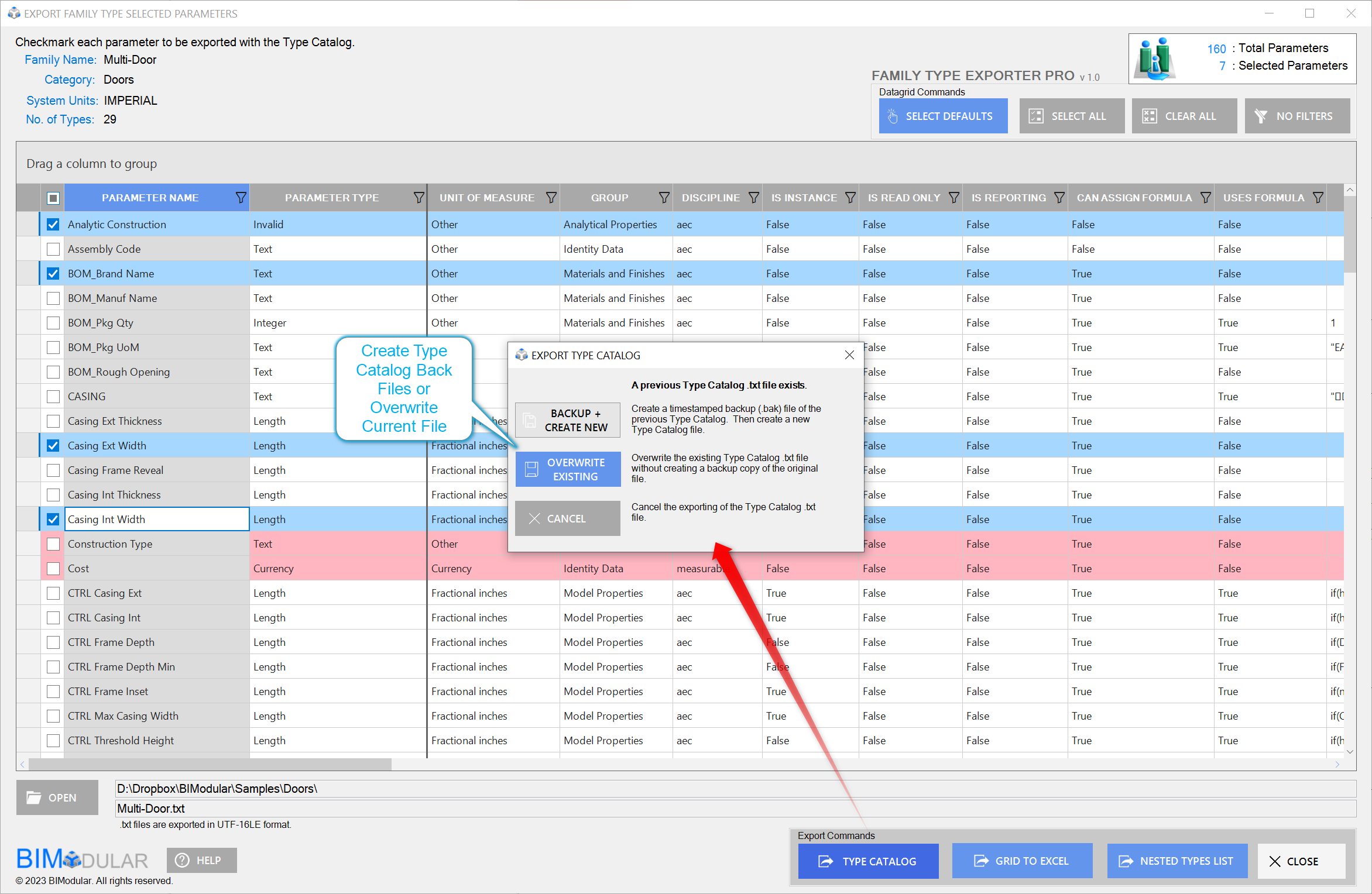Check the Construction Type parameter checkbox
This screenshot has height=894, width=1372.
tap(53, 544)
